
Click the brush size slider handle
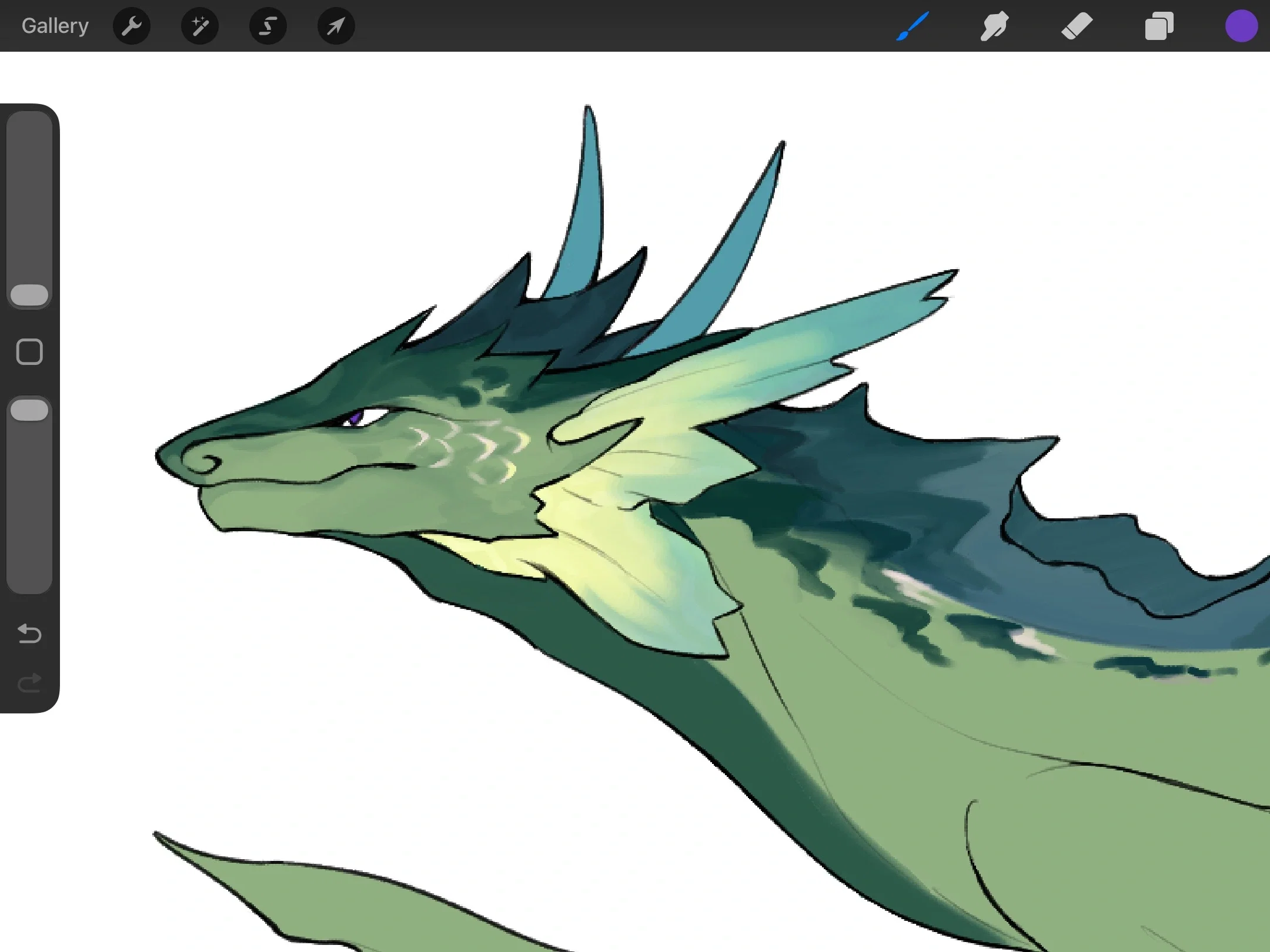point(29,295)
